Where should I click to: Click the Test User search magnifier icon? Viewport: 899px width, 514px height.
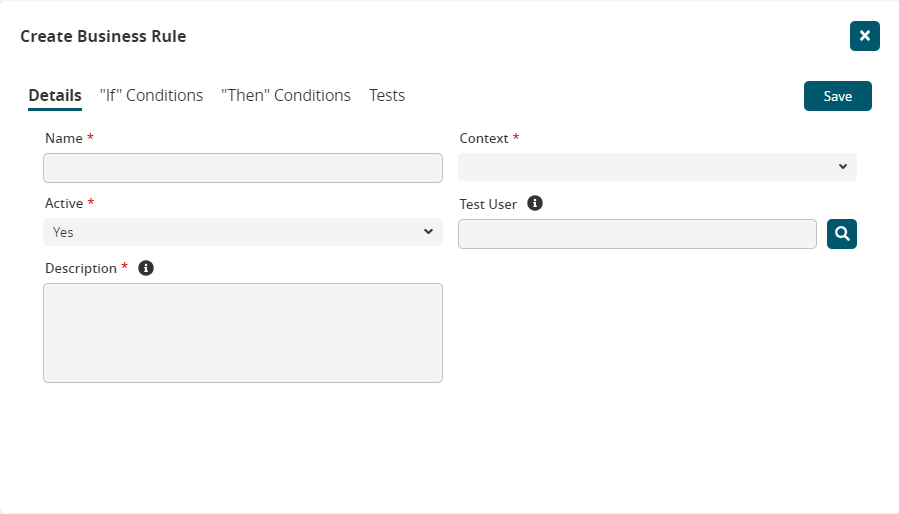pyautogui.click(x=842, y=234)
